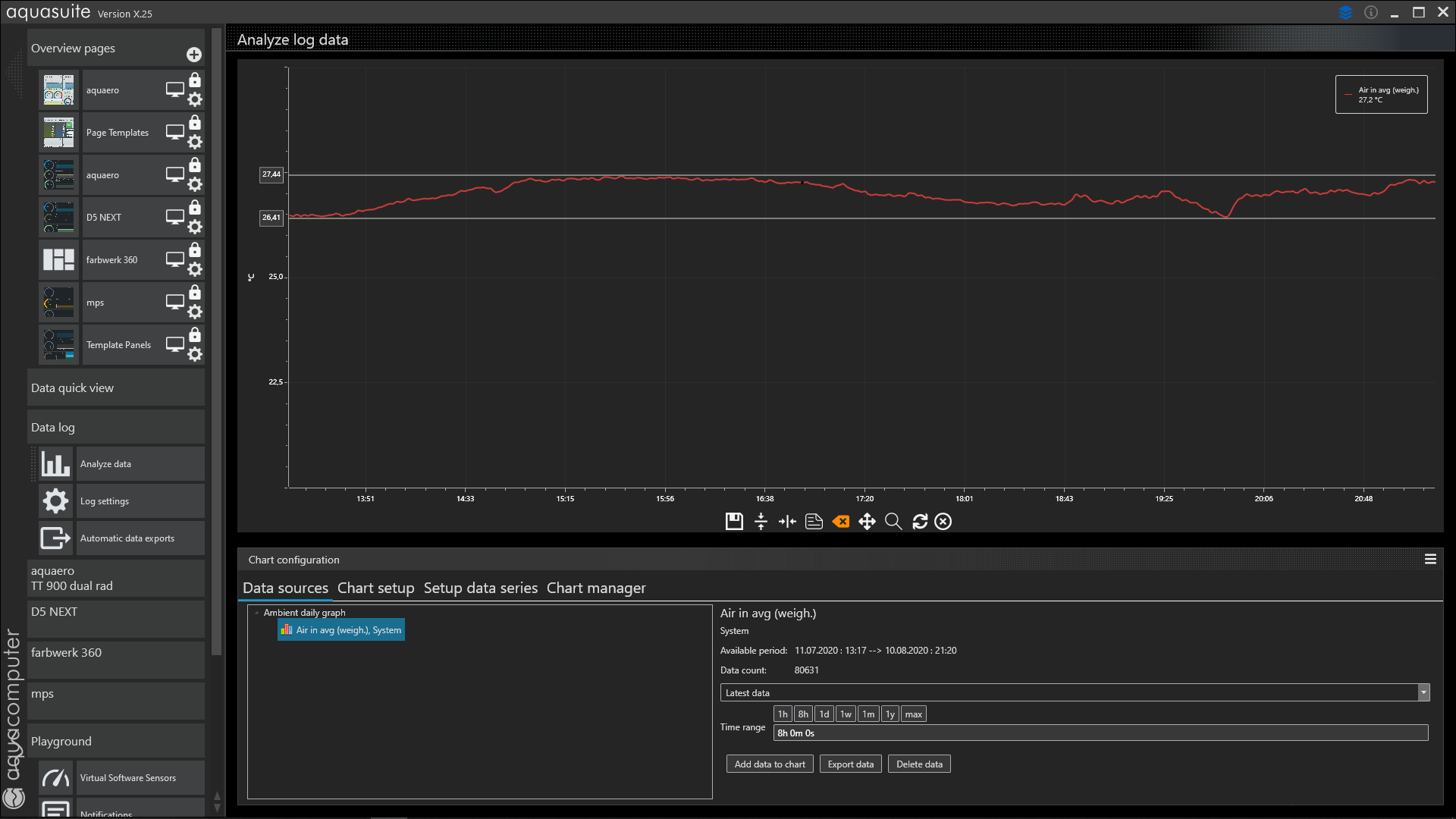Image resolution: width=1456 pixels, height=819 pixels.
Task: Toggle the lock on farbwerk 360 page
Action: coord(195,250)
